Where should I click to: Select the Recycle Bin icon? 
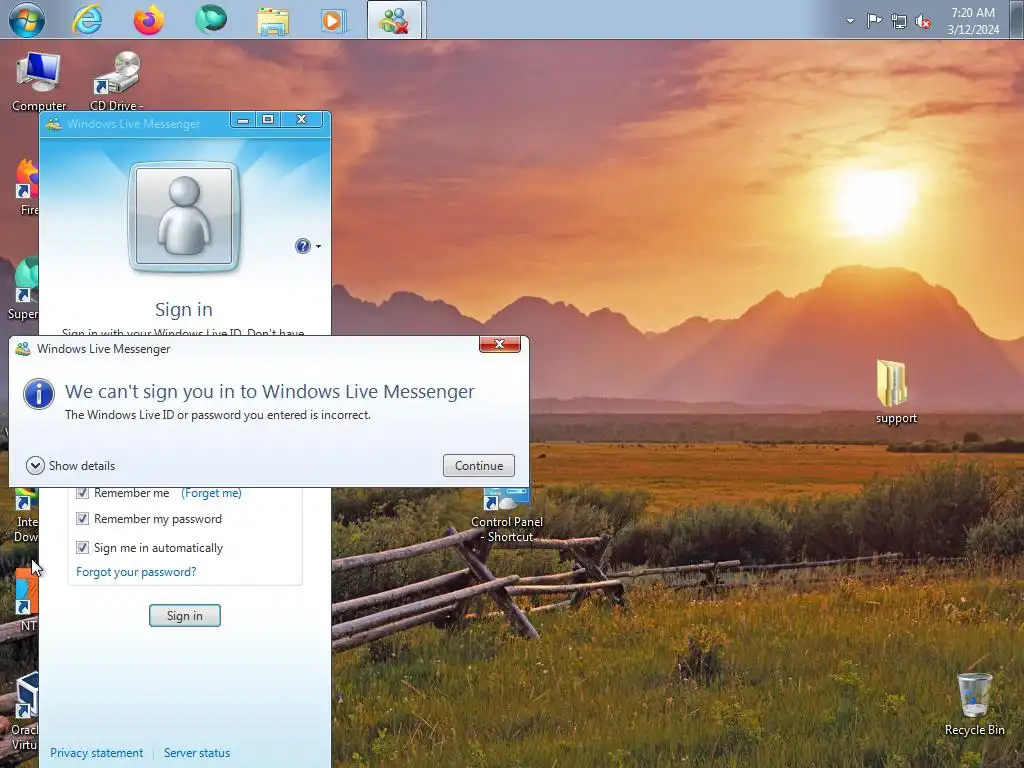pos(974,705)
